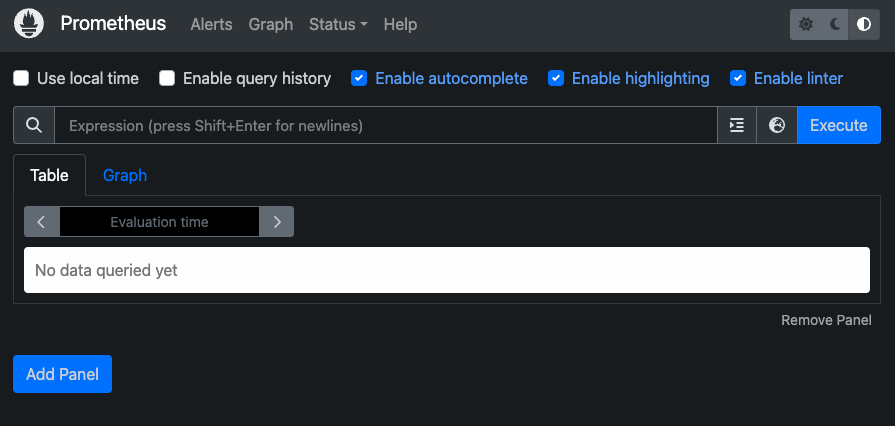Turn off Enable linter

738,78
